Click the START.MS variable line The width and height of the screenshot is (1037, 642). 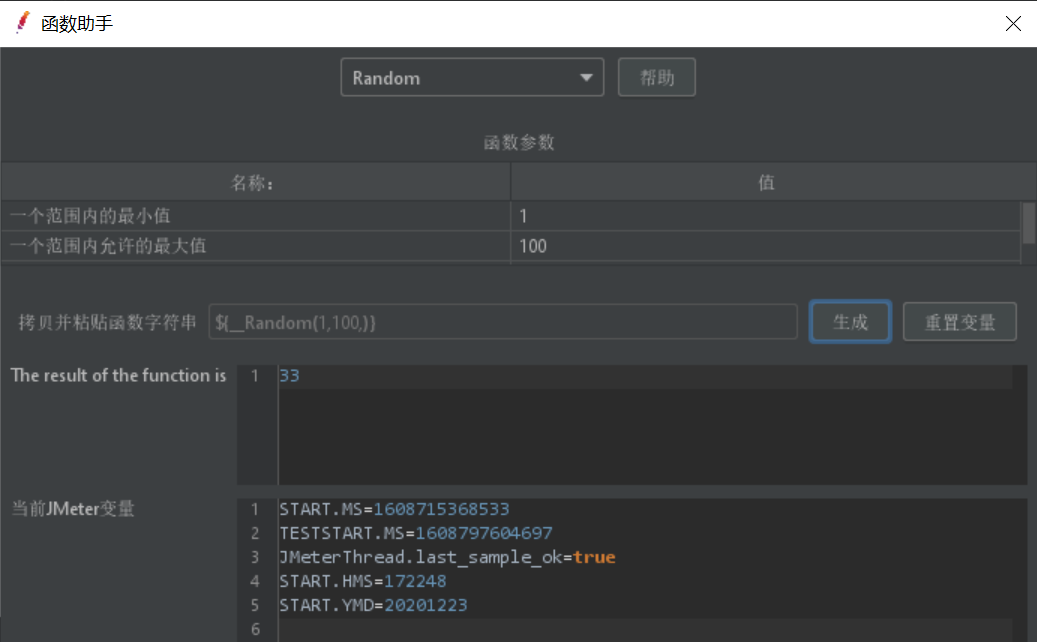coord(394,509)
